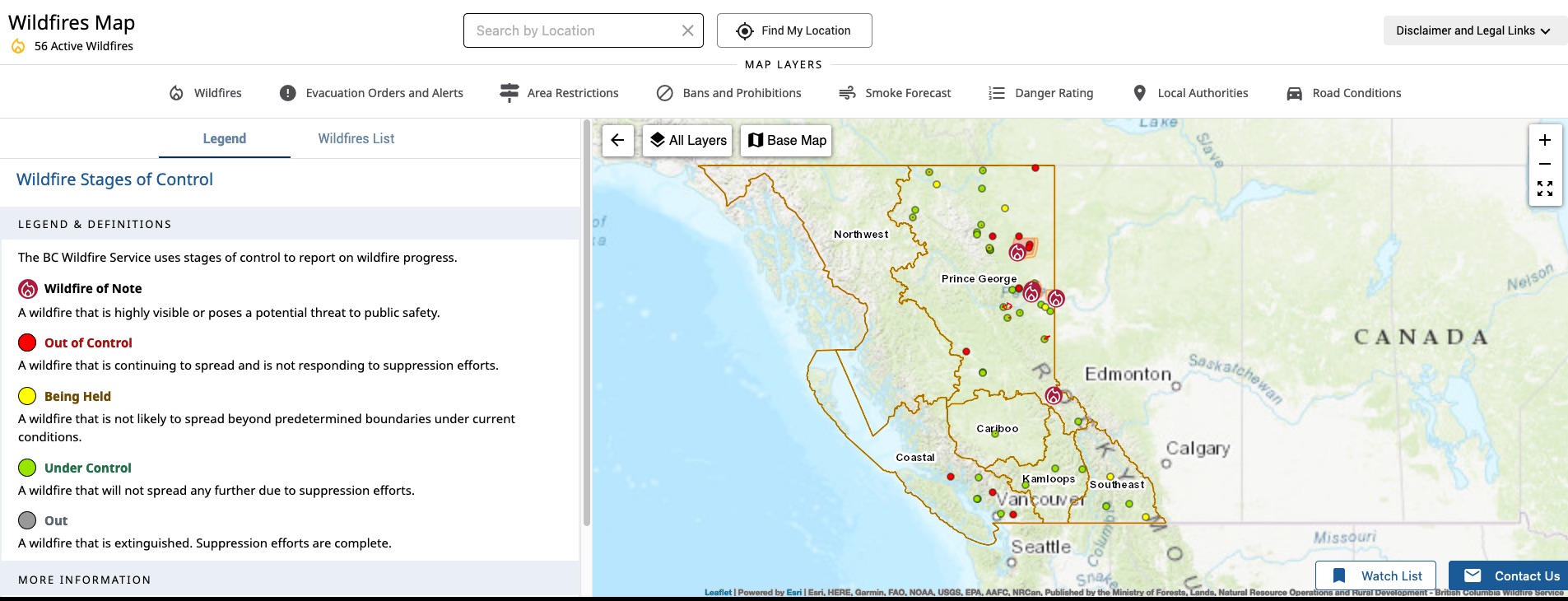Toggle Evacuation Orders and Alerts layer
This screenshot has width=1568, height=601.
pos(371,93)
